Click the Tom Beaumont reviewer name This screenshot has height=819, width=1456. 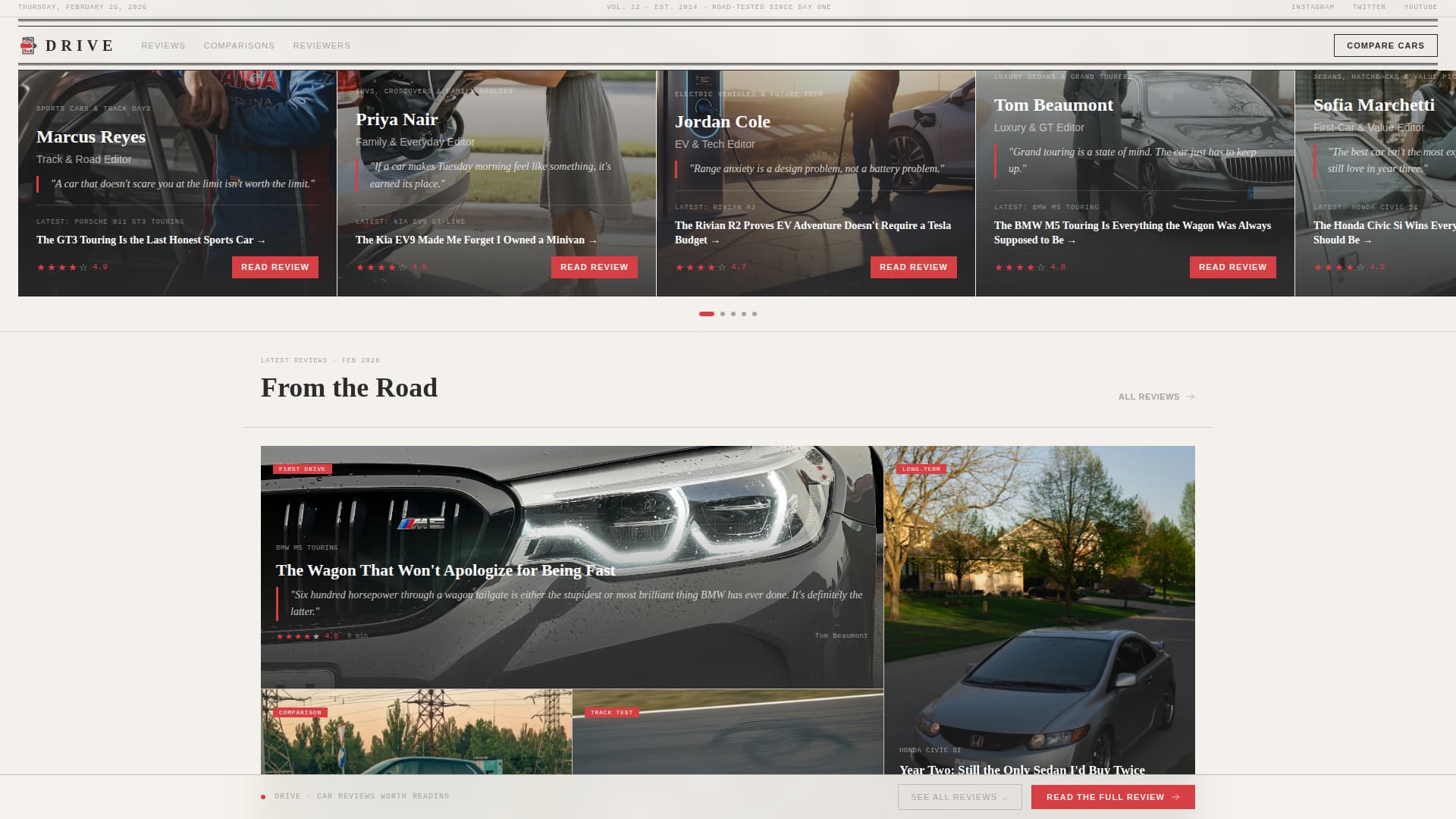coord(1054,105)
